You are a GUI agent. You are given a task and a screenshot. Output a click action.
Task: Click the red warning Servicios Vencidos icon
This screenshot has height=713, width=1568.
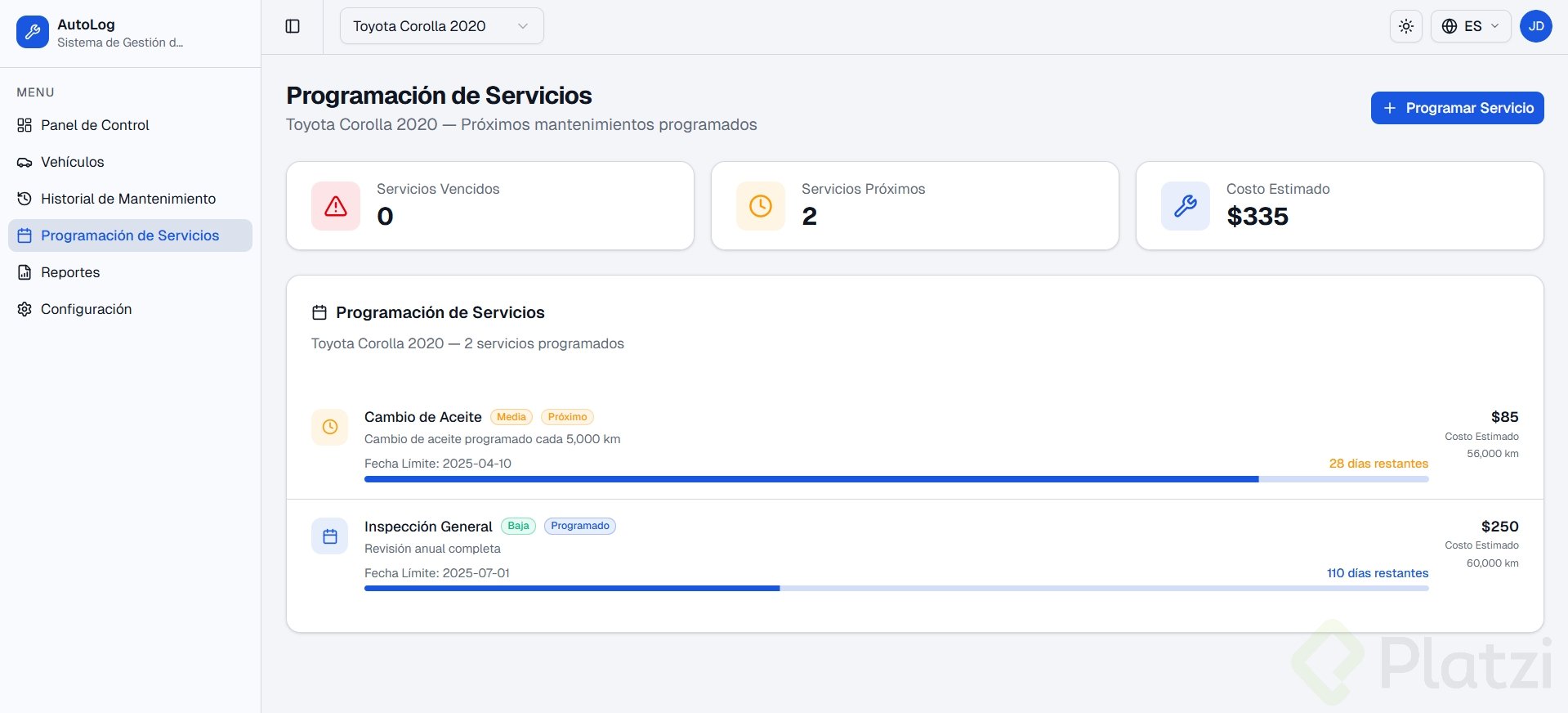click(x=336, y=206)
